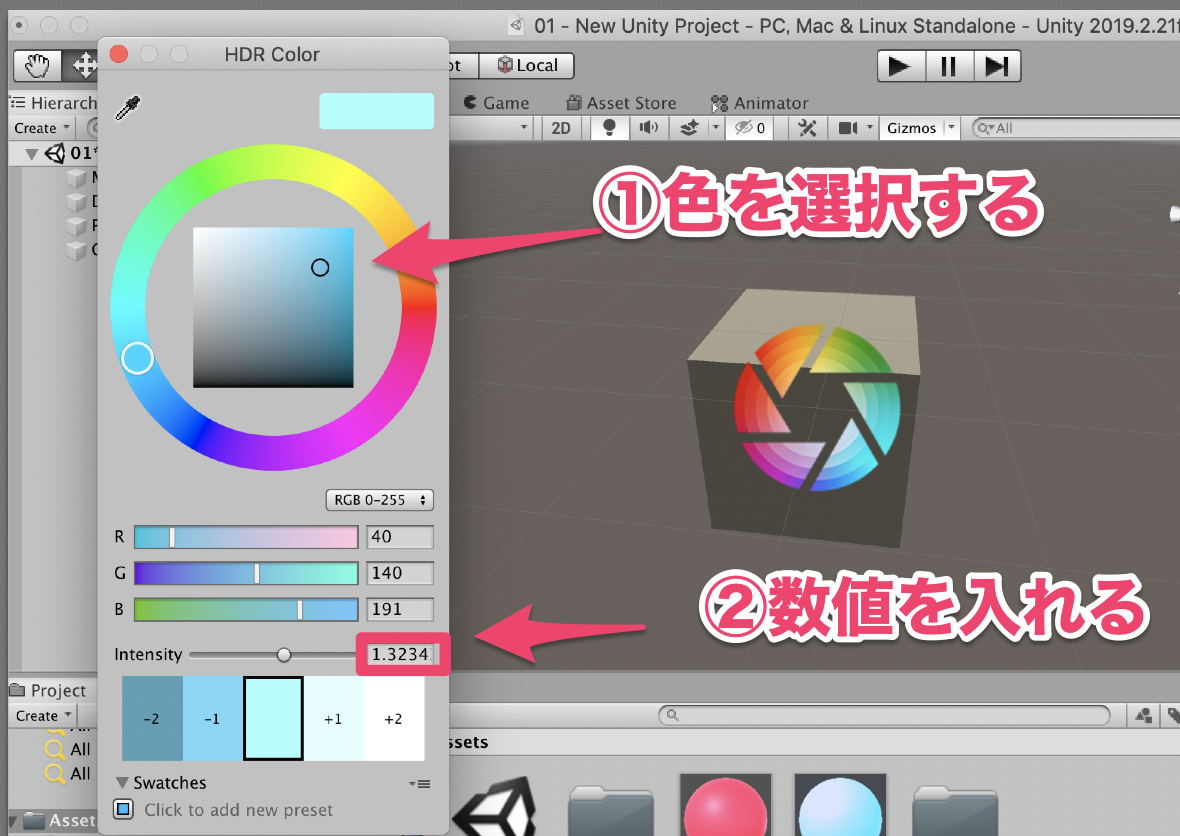Open Hierarchy Create dropdown

(42, 128)
